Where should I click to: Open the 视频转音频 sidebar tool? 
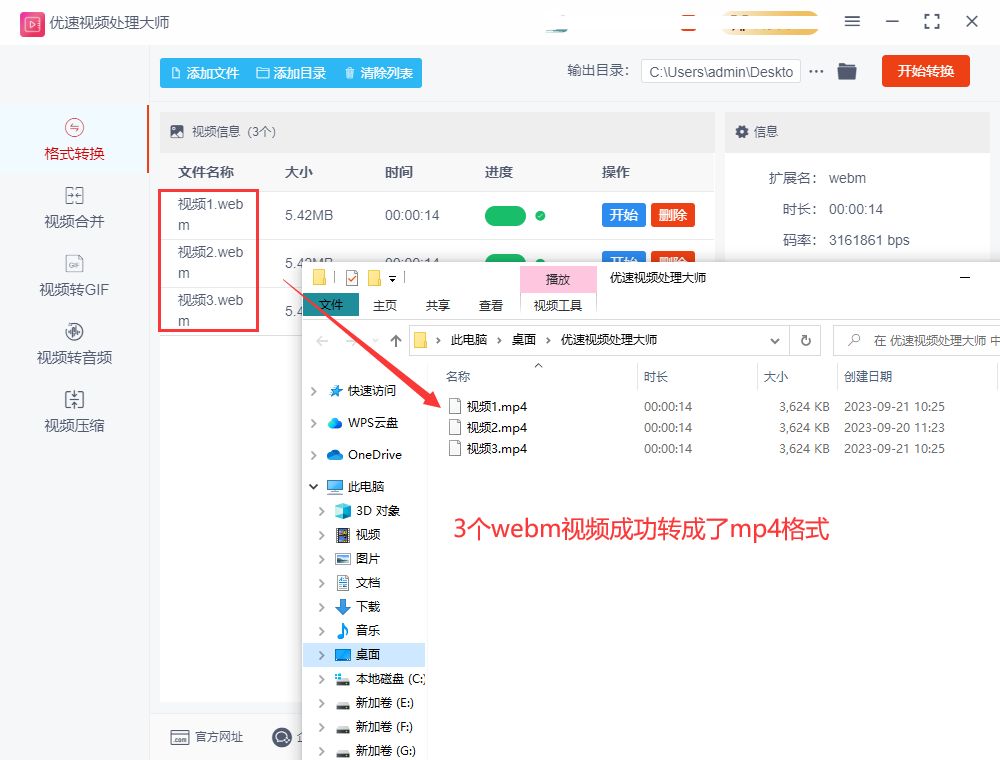click(74, 344)
